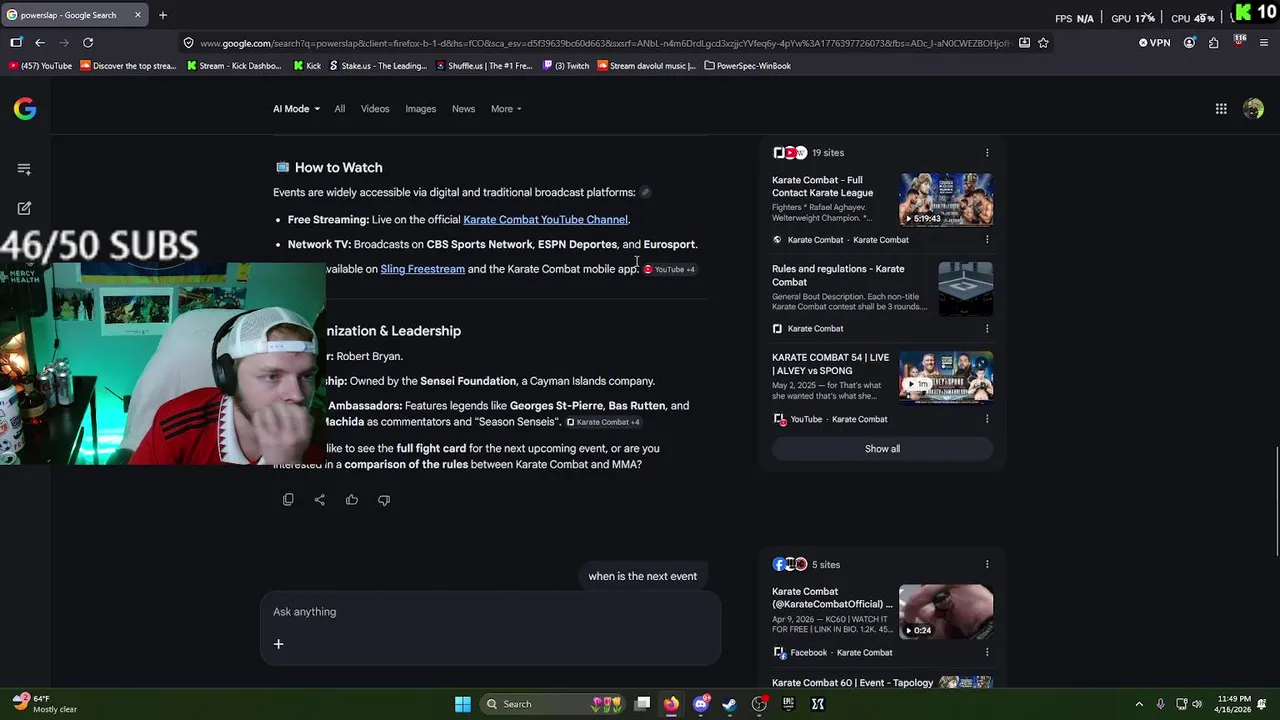Bookmark this page with star icon
The width and height of the screenshot is (1280, 720).
(x=1043, y=43)
